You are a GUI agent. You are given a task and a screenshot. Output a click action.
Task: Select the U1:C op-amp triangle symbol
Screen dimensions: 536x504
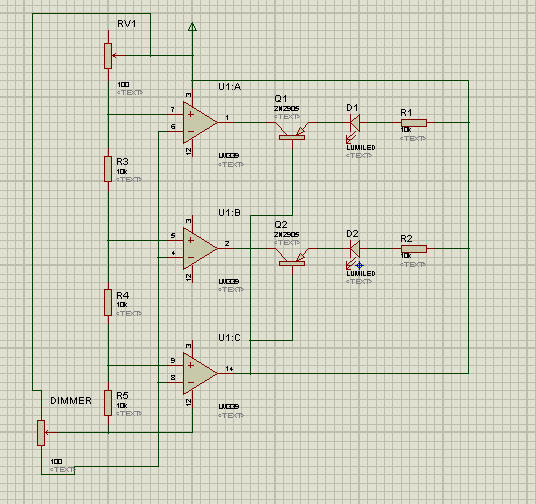point(200,373)
